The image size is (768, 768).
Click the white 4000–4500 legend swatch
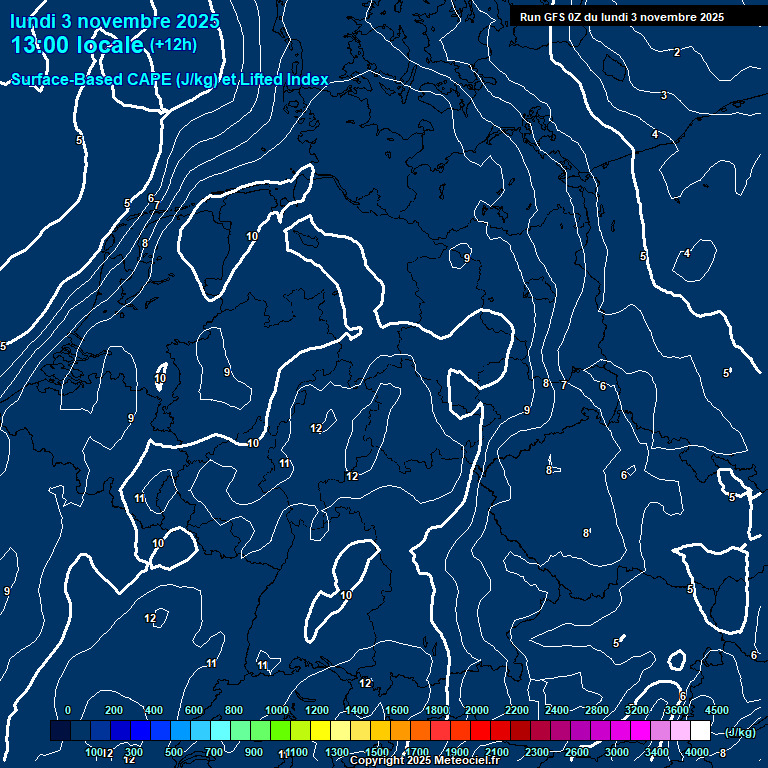tap(700, 730)
